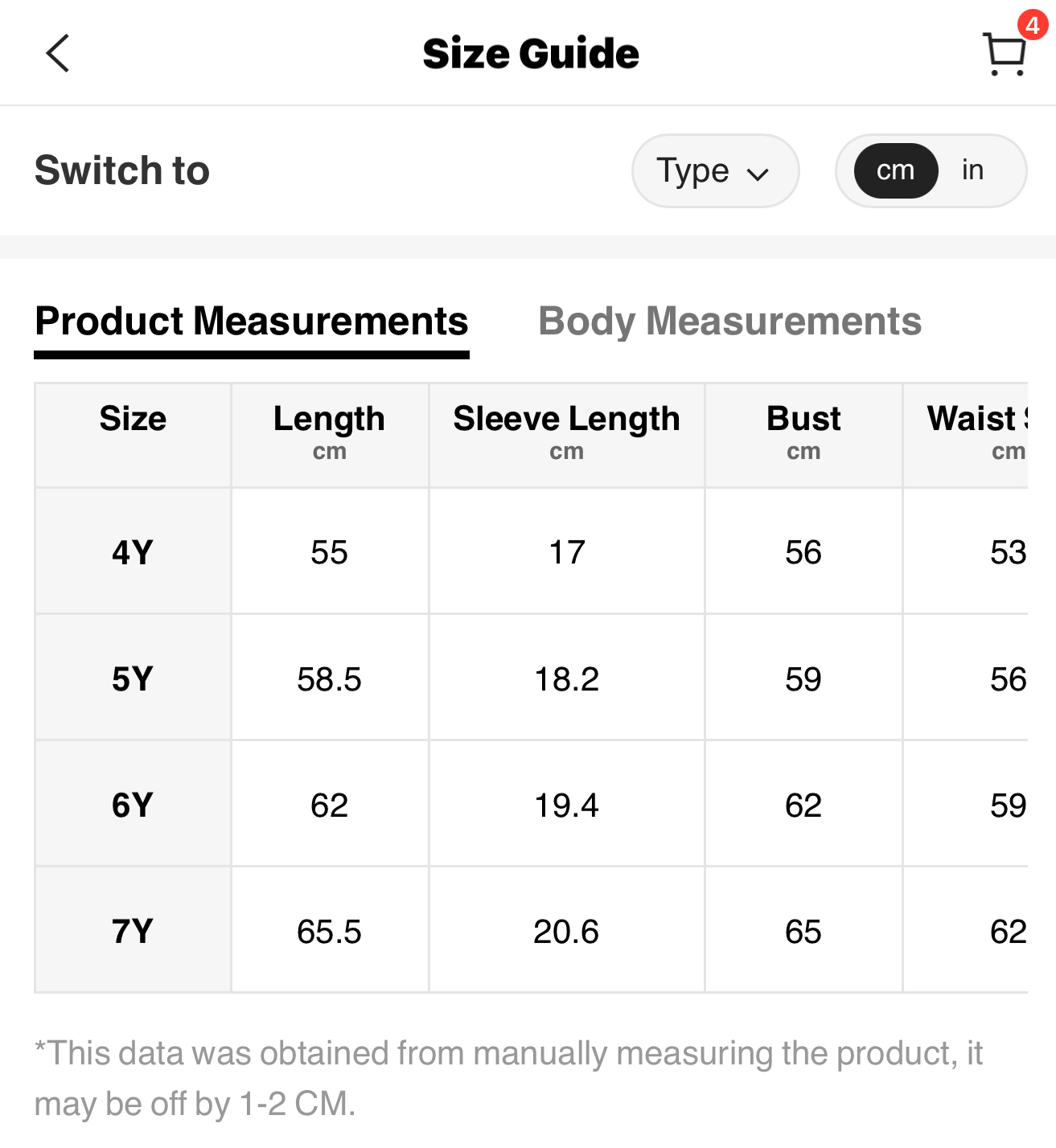Viewport: 1056px width, 1148px height.
Task: Click the Type dropdown chevron arrow
Action: pyautogui.click(x=758, y=174)
